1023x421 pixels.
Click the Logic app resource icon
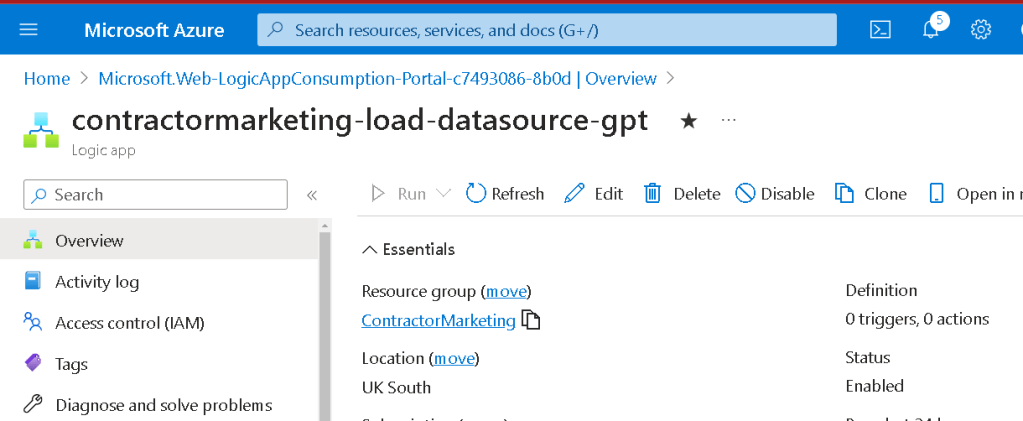[40, 130]
